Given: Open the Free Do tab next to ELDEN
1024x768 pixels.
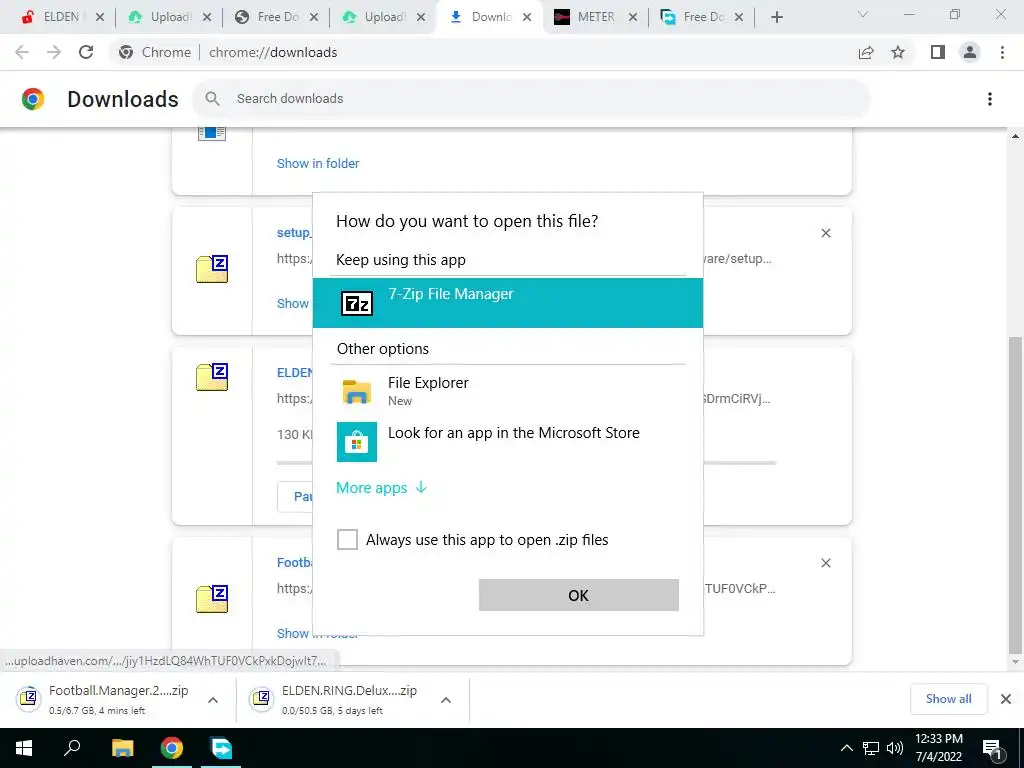Looking at the screenshot, I should (x=278, y=17).
